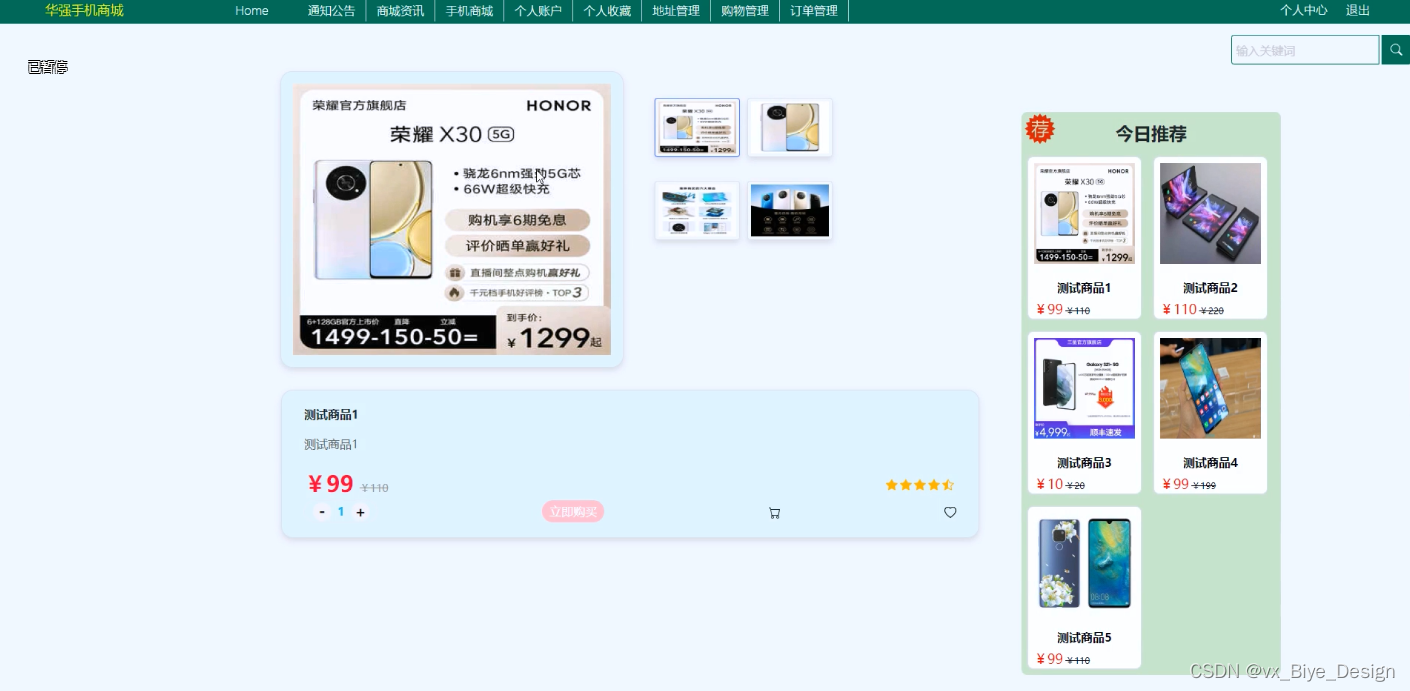This screenshot has width=1410, height=691.
Task: Add product to cart via cart icon
Action: 774,513
